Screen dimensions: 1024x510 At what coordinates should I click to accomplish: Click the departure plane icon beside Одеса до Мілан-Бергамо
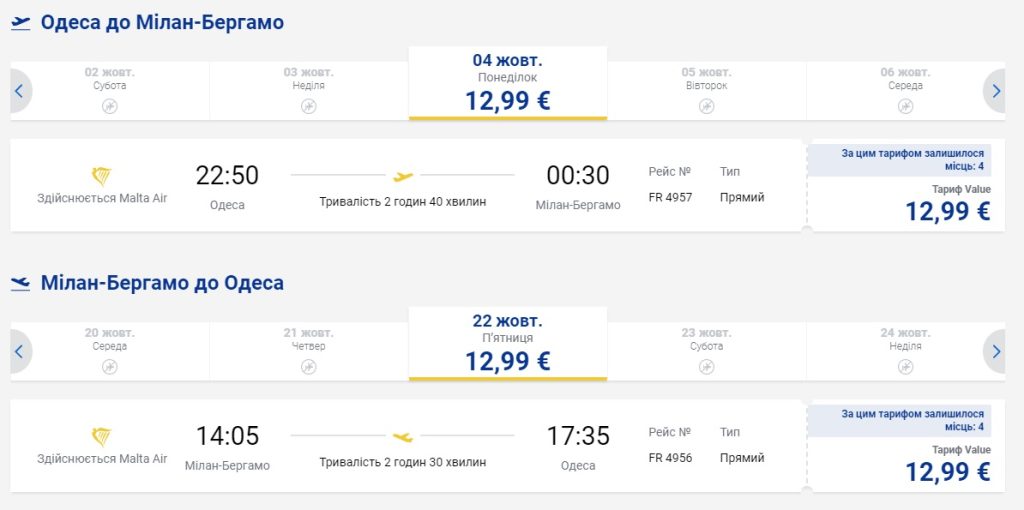[21, 23]
